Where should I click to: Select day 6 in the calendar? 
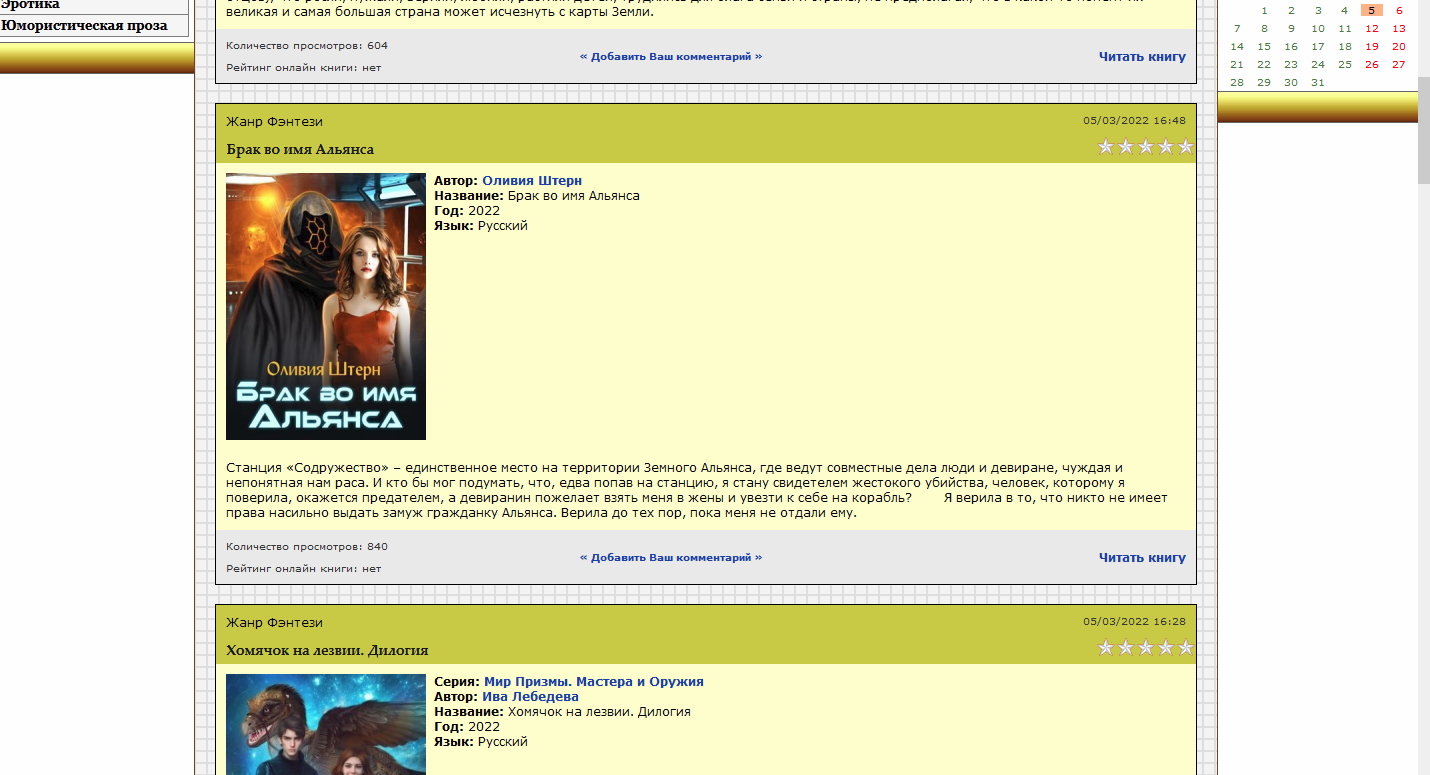tap(1399, 11)
